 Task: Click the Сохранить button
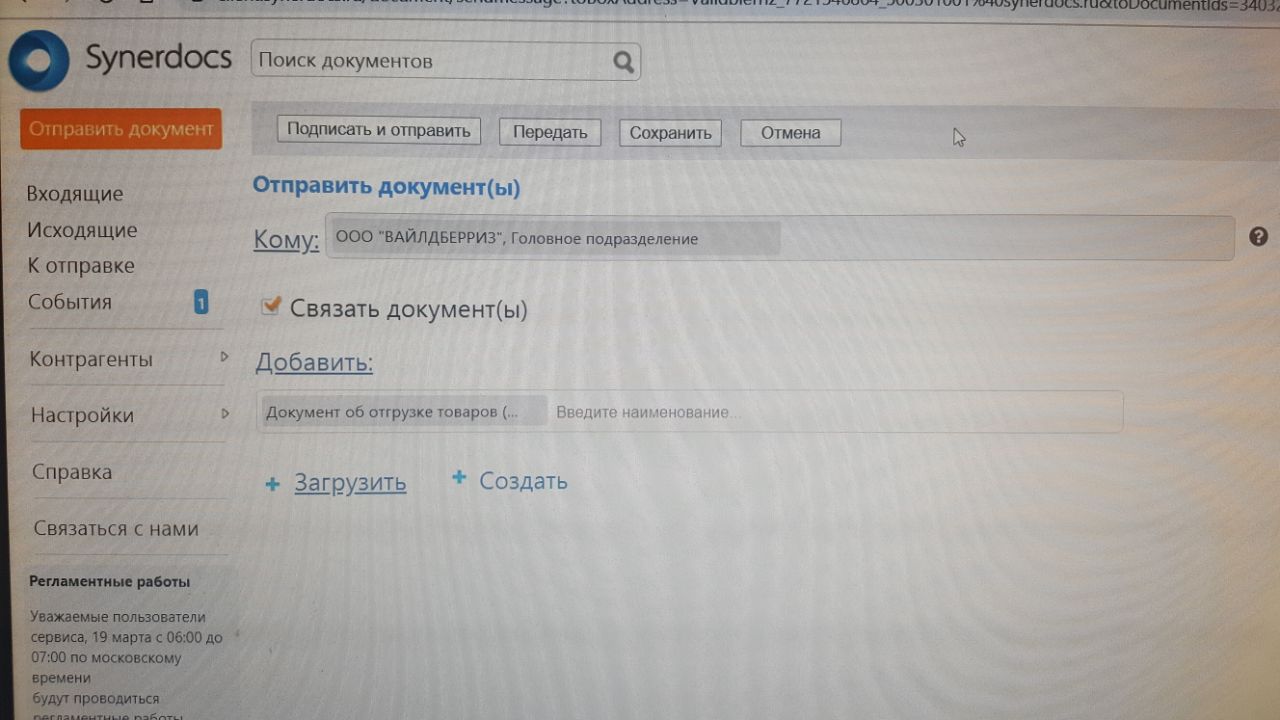[670, 133]
